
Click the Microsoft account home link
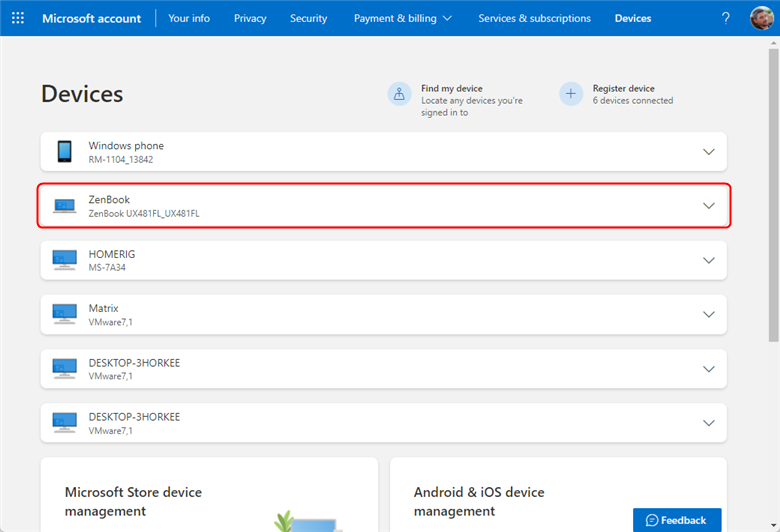point(92,18)
